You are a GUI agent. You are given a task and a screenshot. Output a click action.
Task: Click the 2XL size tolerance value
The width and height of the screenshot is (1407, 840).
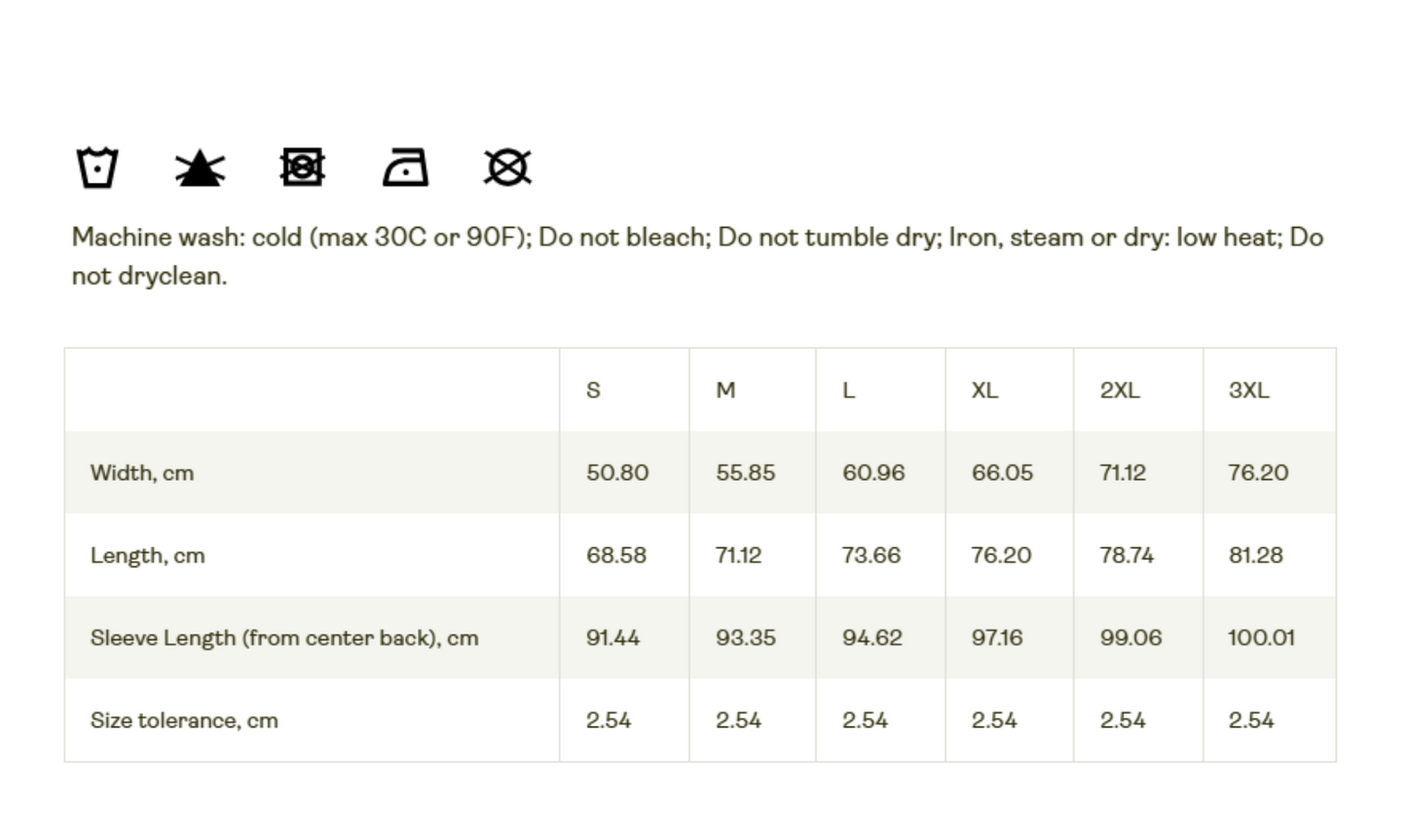(x=1123, y=721)
